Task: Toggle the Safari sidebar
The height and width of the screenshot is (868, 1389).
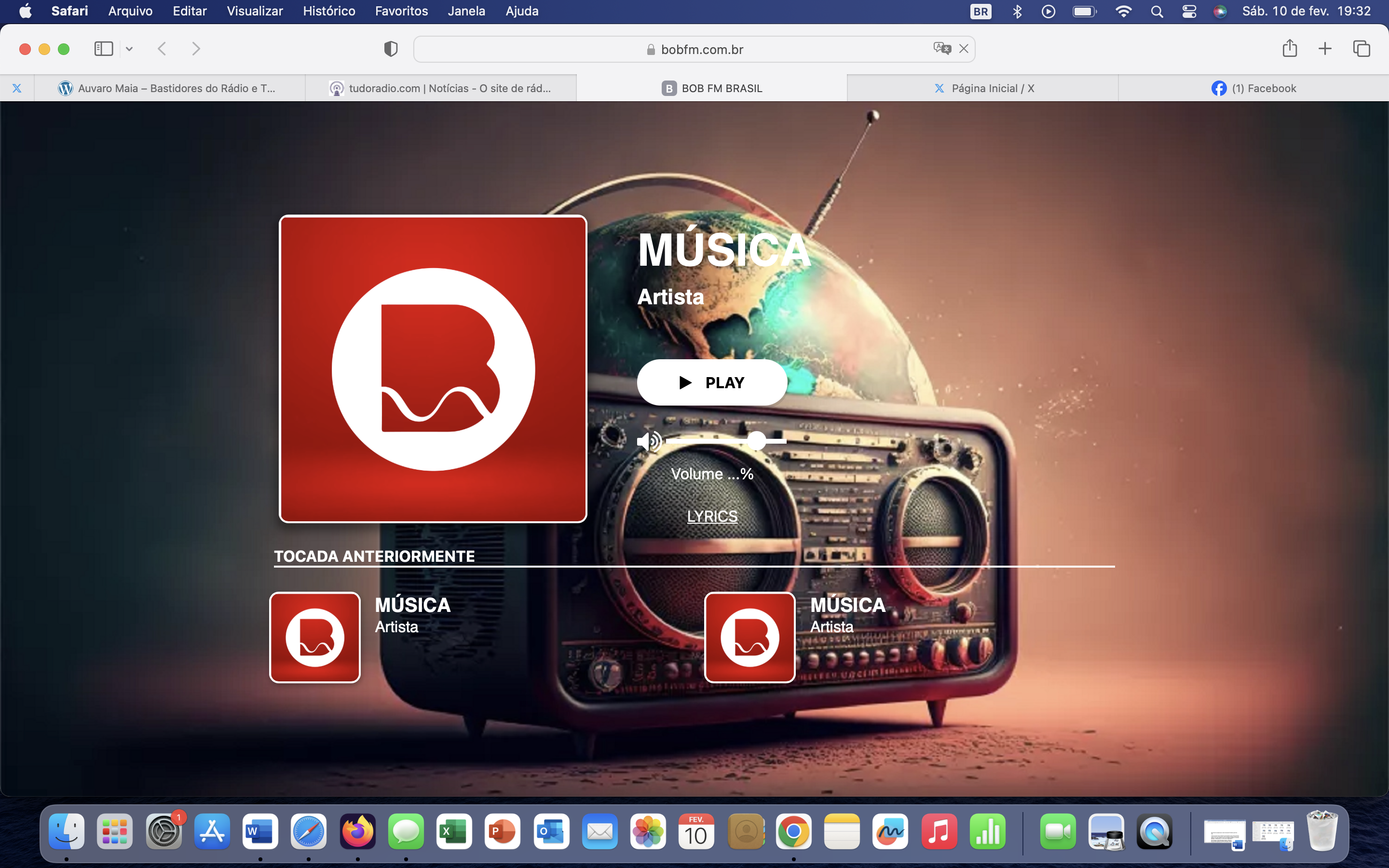Action: (104, 49)
